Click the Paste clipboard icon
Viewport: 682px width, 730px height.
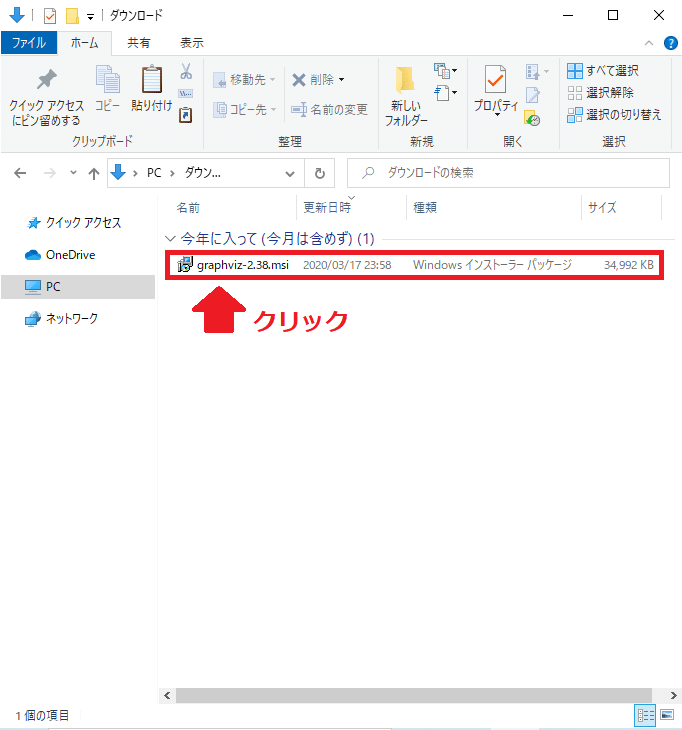[152, 79]
